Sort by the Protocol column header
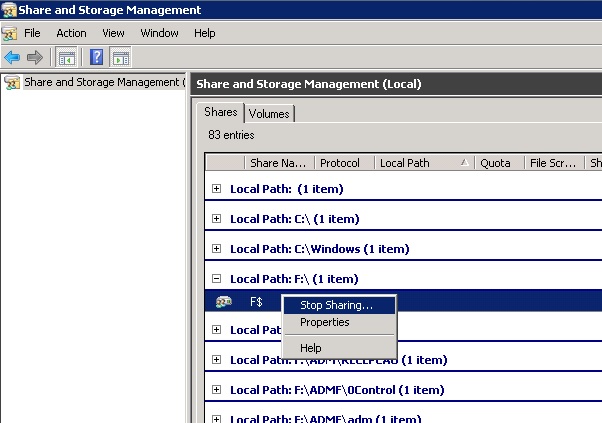This screenshot has width=602, height=423. click(x=338, y=163)
